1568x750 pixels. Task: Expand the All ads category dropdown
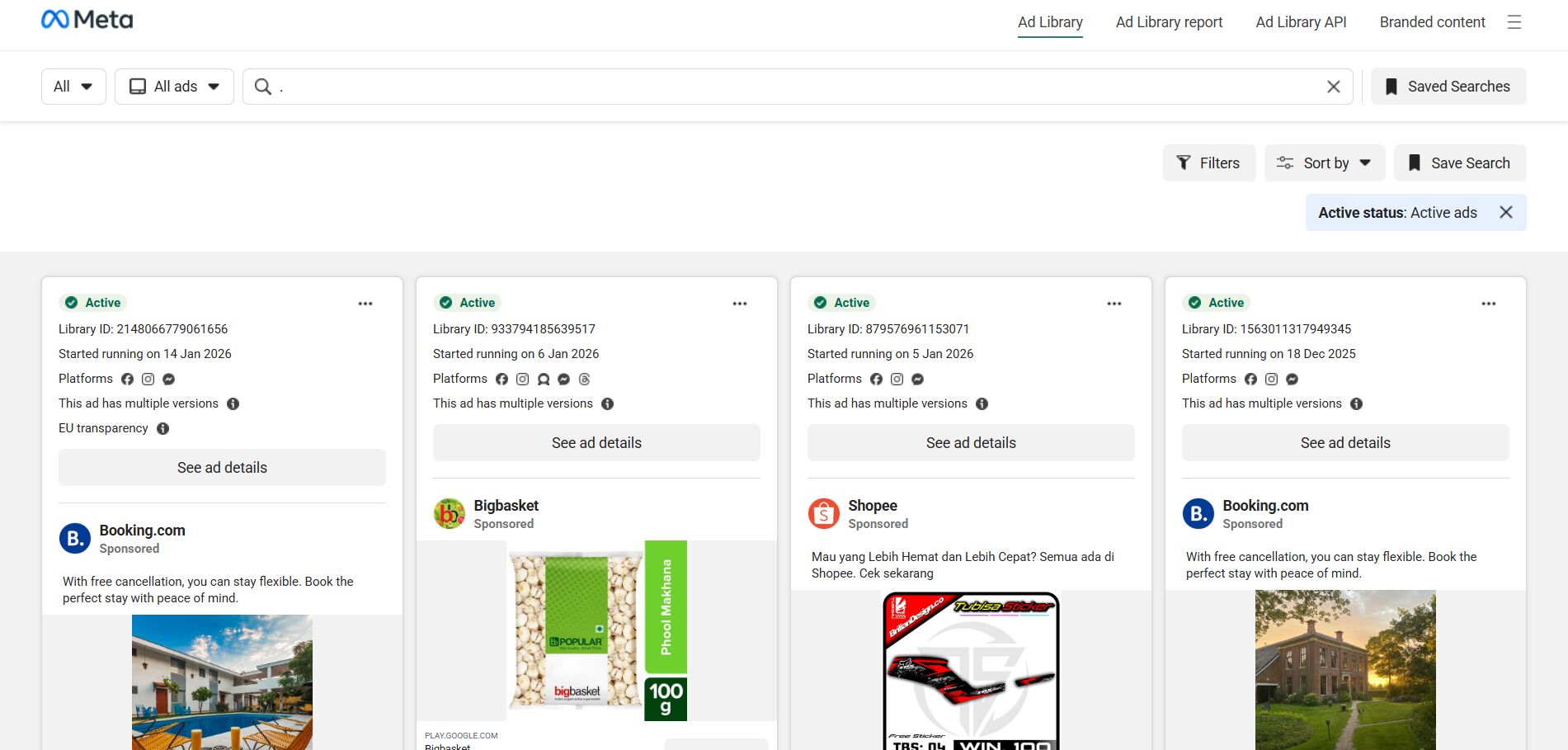pos(174,87)
